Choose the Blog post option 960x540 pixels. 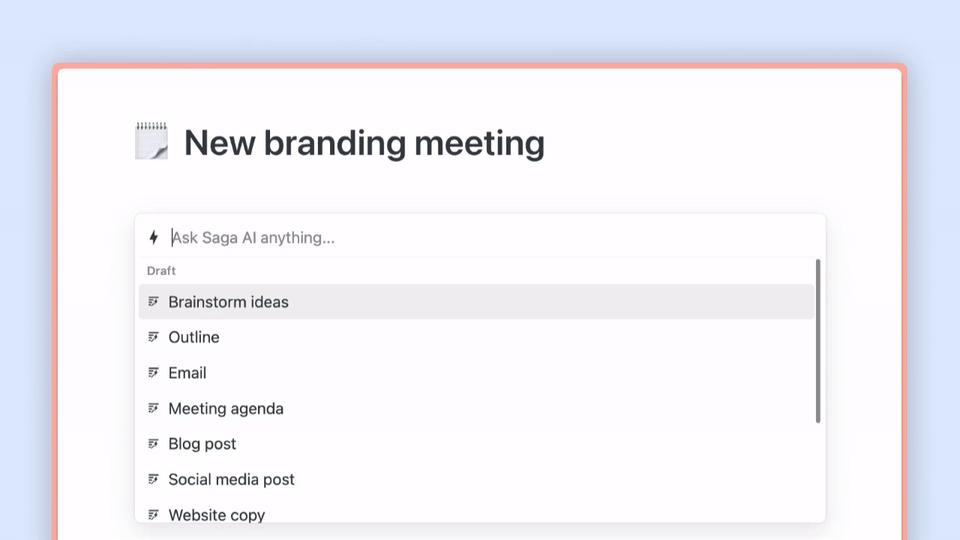(x=203, y=444)
